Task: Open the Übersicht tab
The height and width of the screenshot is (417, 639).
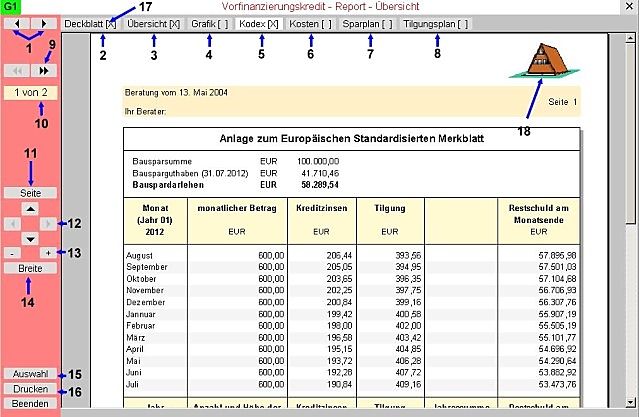Action: (153, 23)
